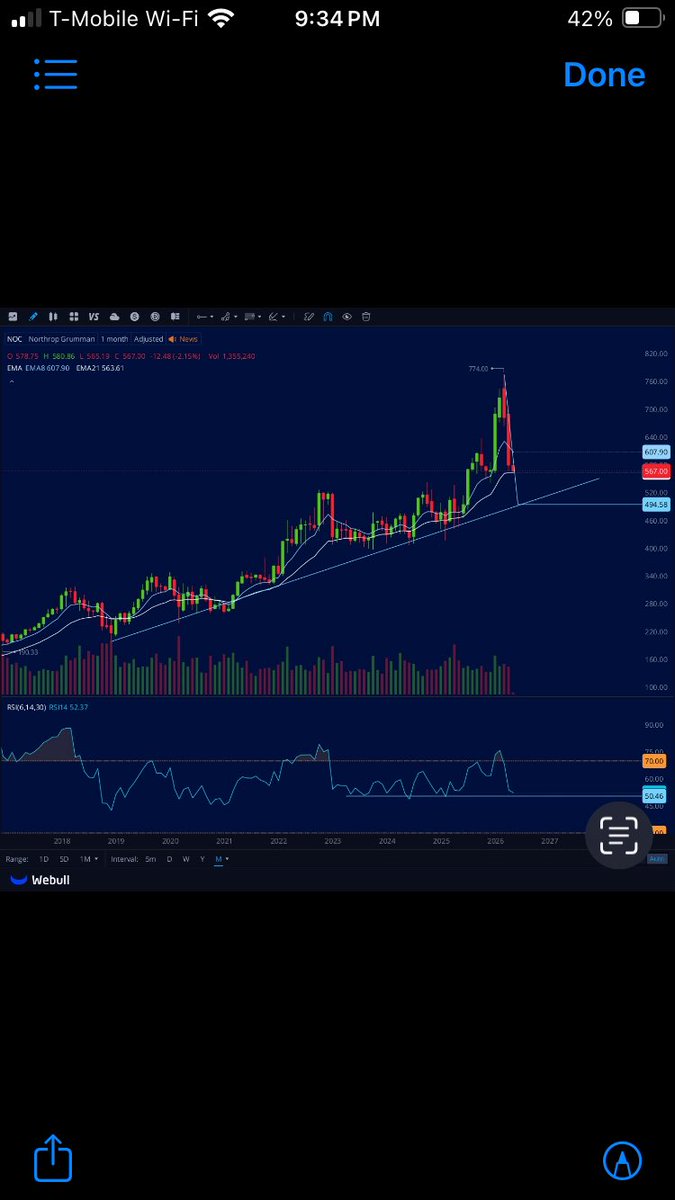Image resolution: width=675 pixels, height=1200 pixels.
Task: Click the 50.46 RSI line value tag
Action: click(656, 796)
